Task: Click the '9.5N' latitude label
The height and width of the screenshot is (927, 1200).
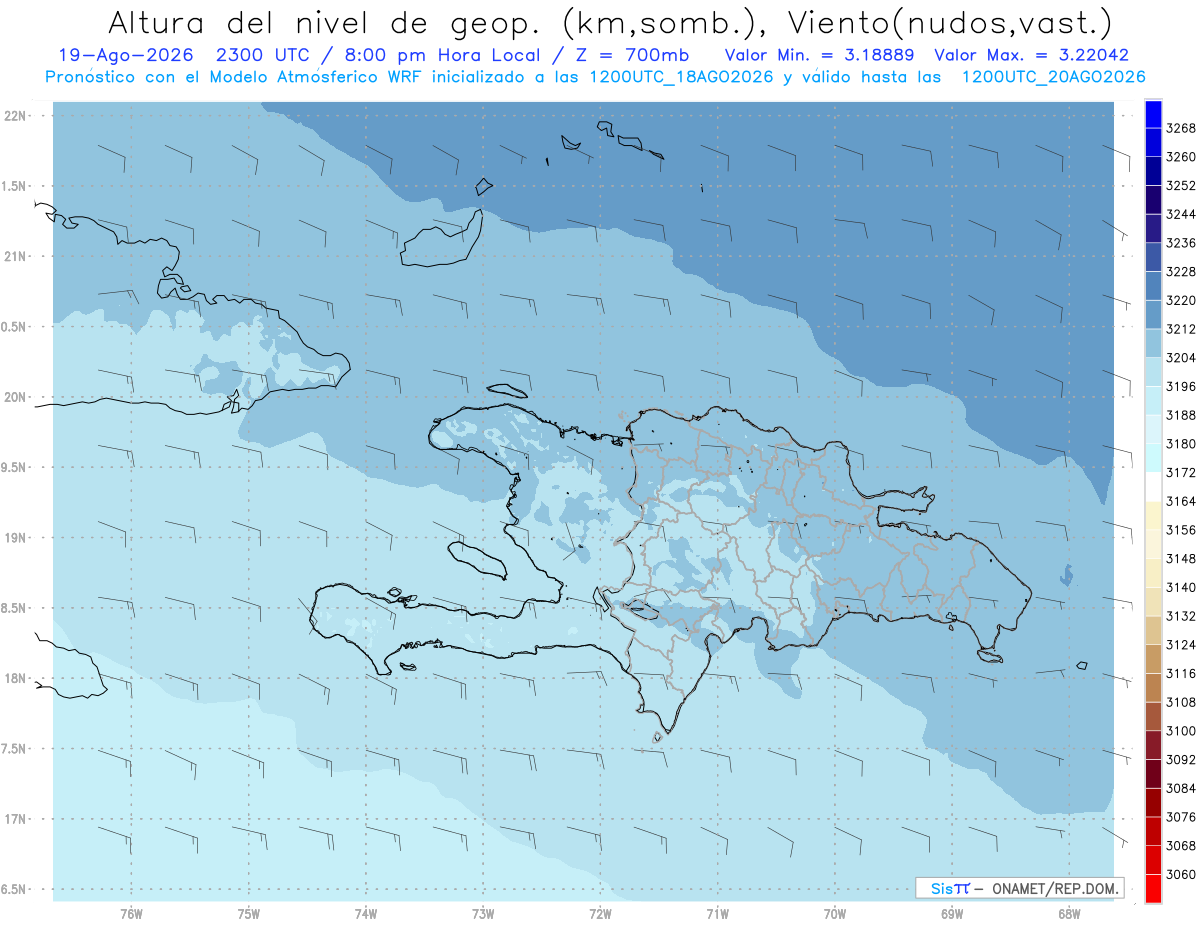Action: coord(14,468)
